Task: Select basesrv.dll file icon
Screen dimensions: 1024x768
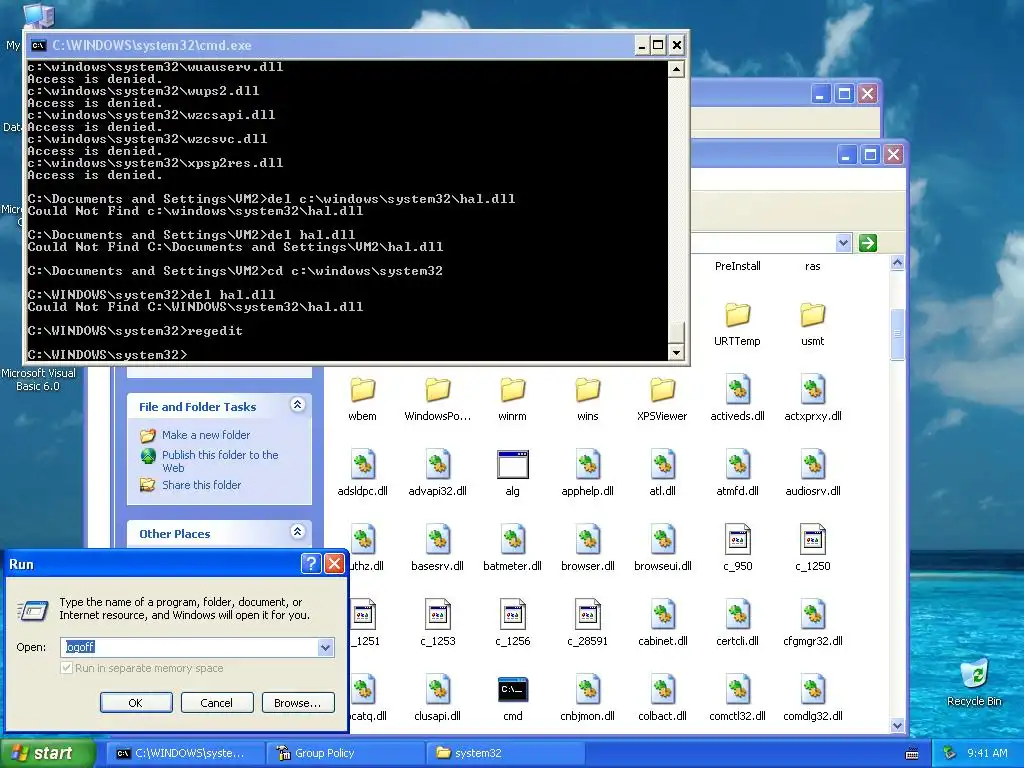Action: point(438,539)
